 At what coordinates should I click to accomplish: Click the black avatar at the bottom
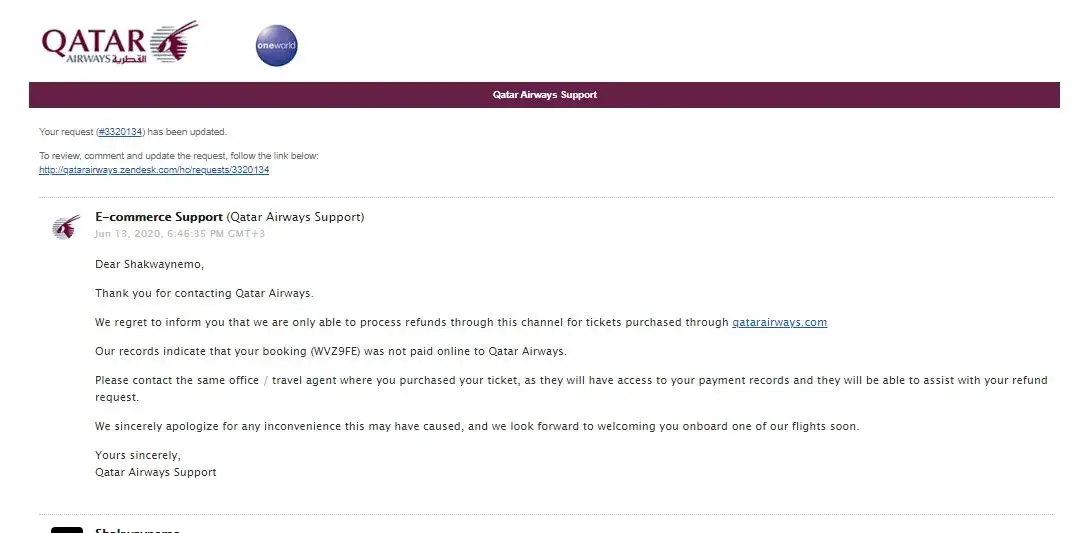(67, 529)
